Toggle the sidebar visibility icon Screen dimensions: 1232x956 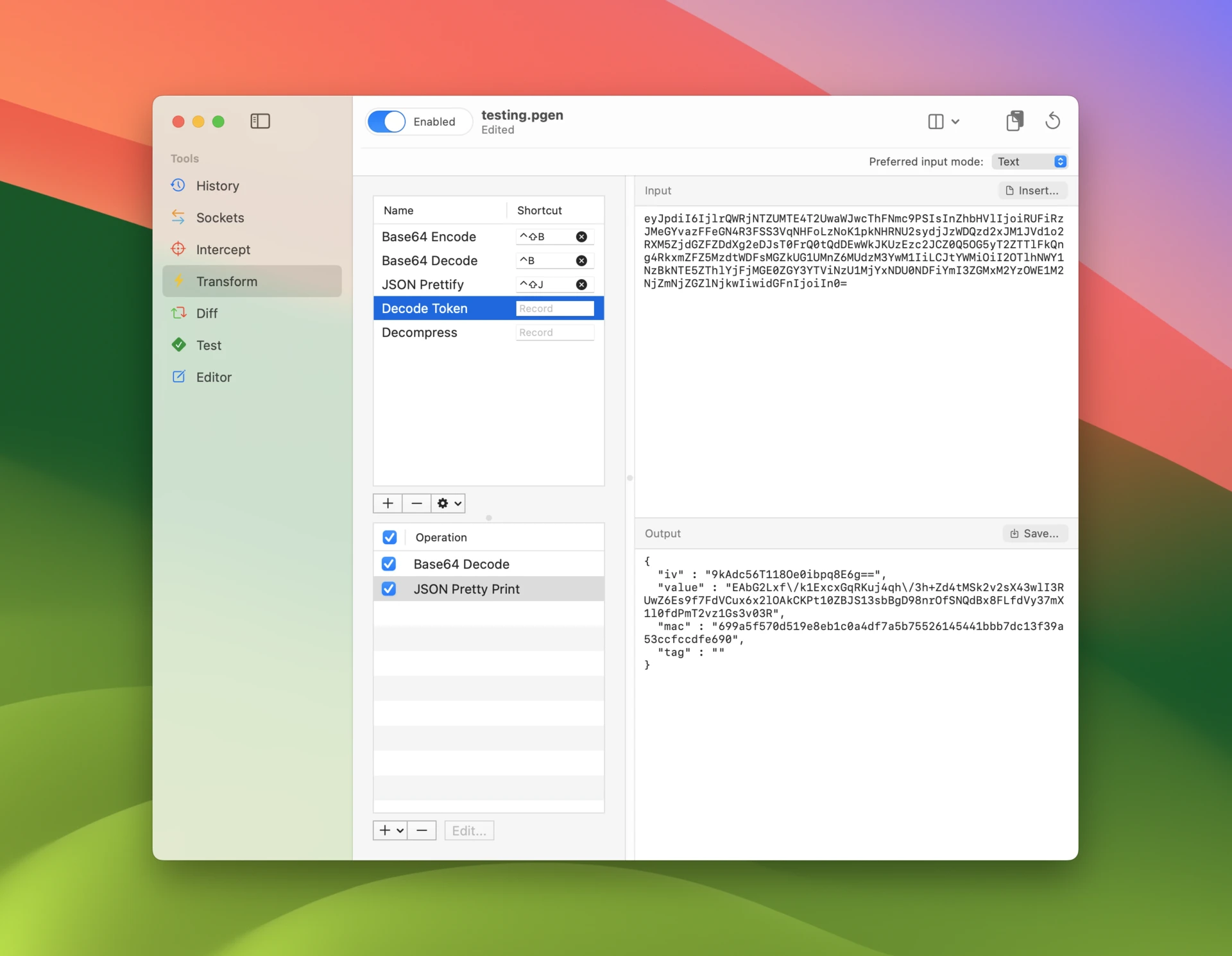[260, 121]
